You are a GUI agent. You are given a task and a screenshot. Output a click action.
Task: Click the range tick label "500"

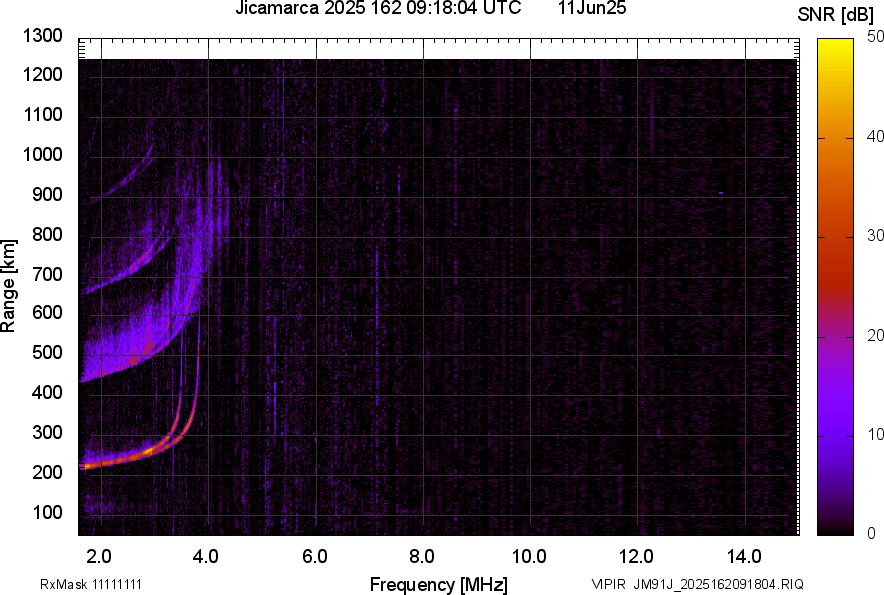click(x=47, y=352)
